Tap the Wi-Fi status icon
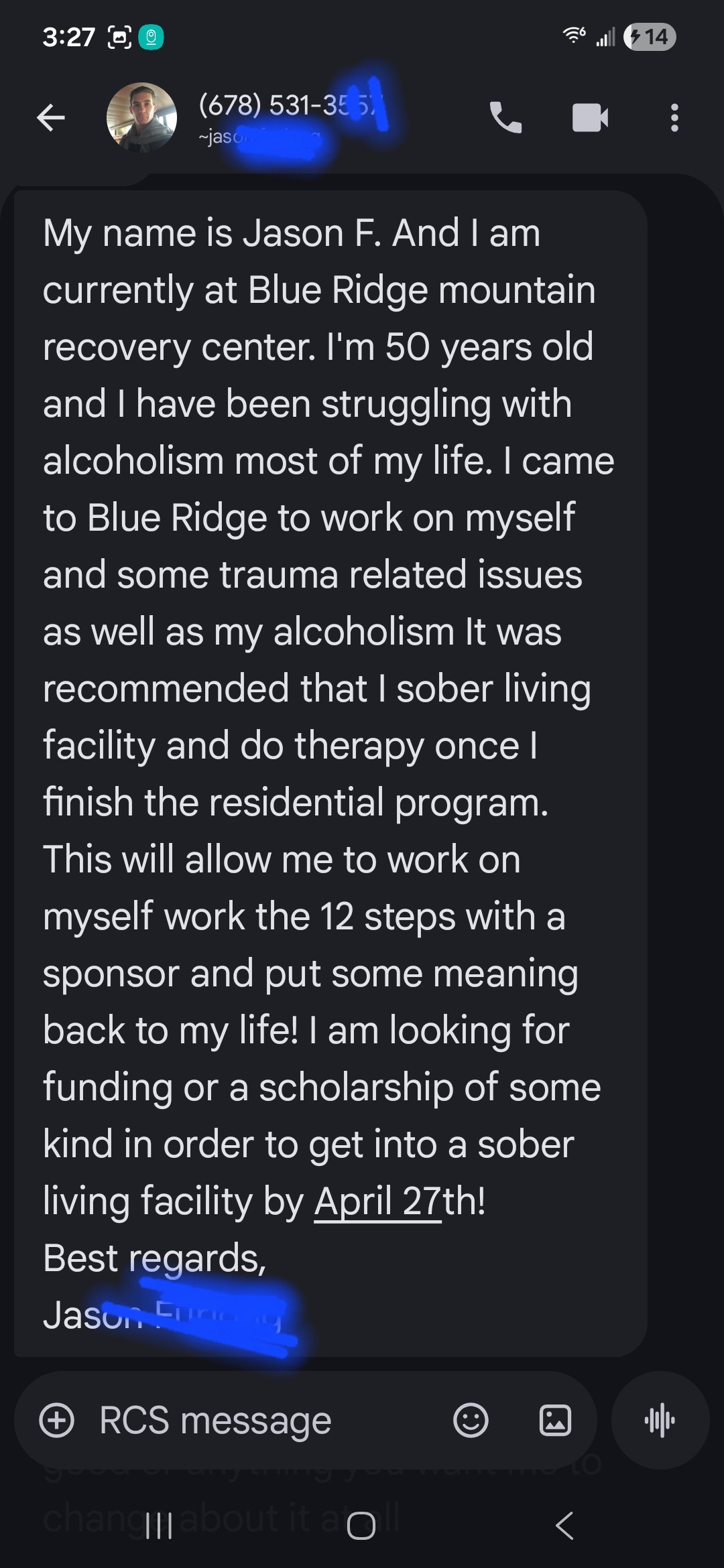Screen dimensions: 724x1568 (575, 36)
